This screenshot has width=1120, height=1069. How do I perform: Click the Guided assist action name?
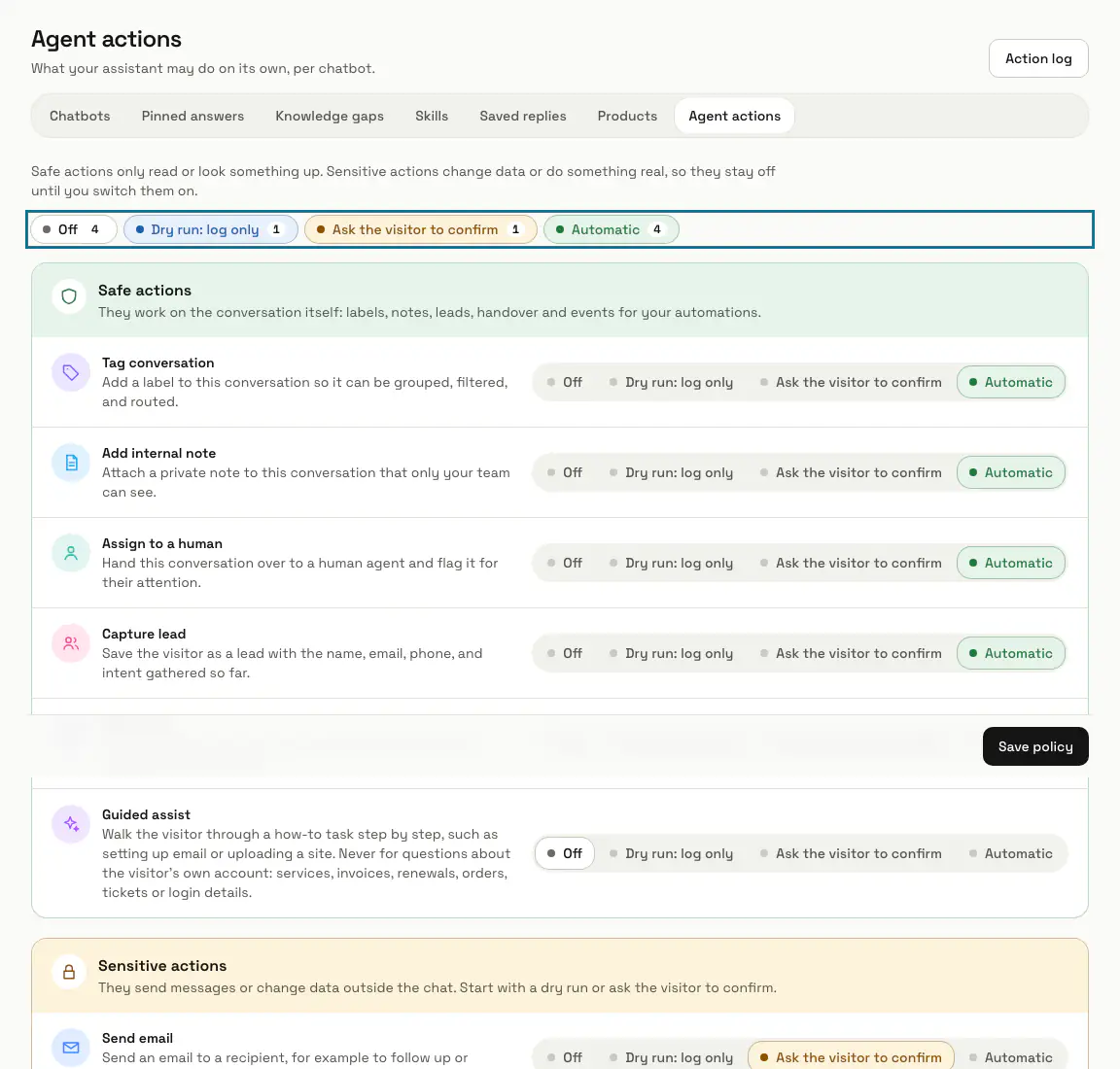coord(146,814)
